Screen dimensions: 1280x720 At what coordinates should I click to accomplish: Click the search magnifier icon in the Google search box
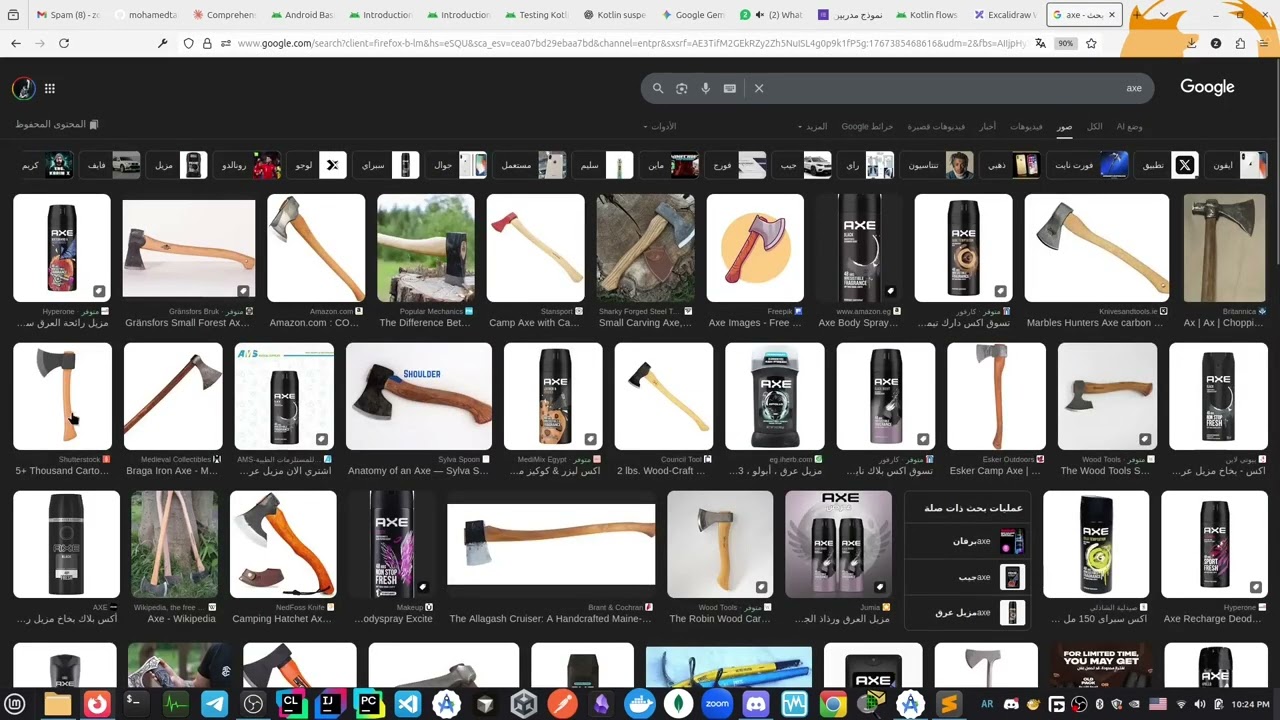pyautogui.click(x=658, y=89)
